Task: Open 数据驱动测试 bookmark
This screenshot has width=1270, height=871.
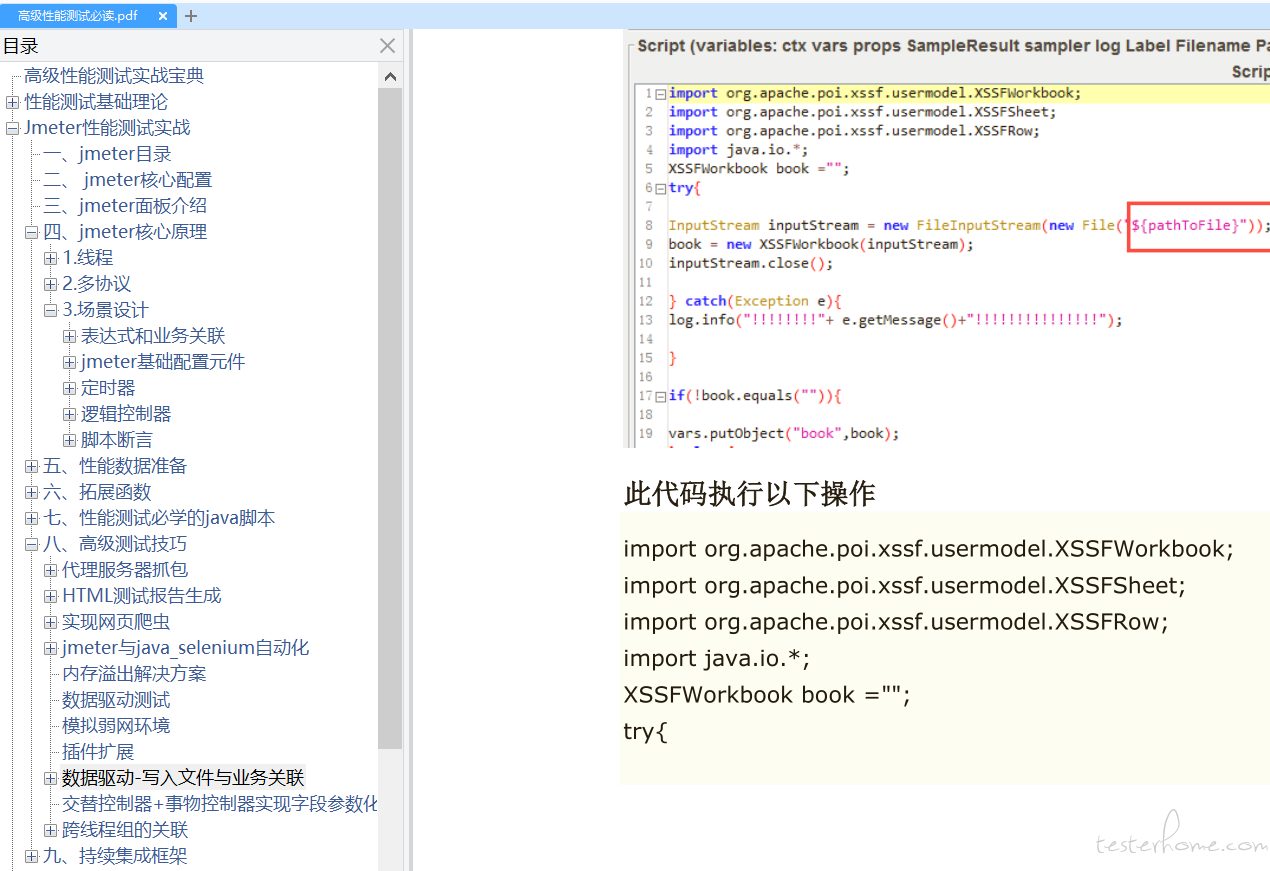Action: pyautogui.click(x=116, y=700)
